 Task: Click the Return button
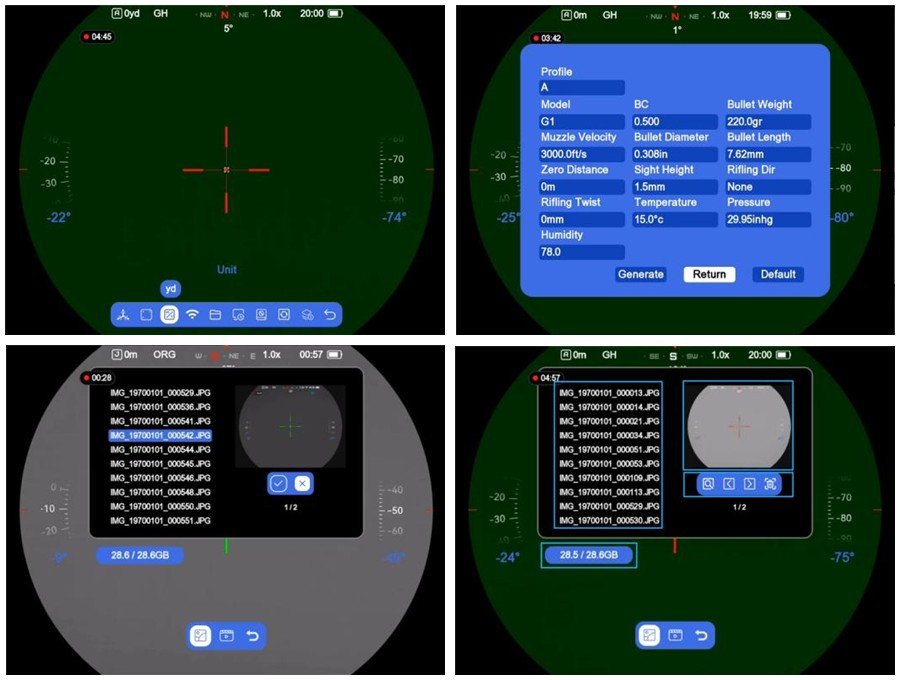click(x=709, y=274)
